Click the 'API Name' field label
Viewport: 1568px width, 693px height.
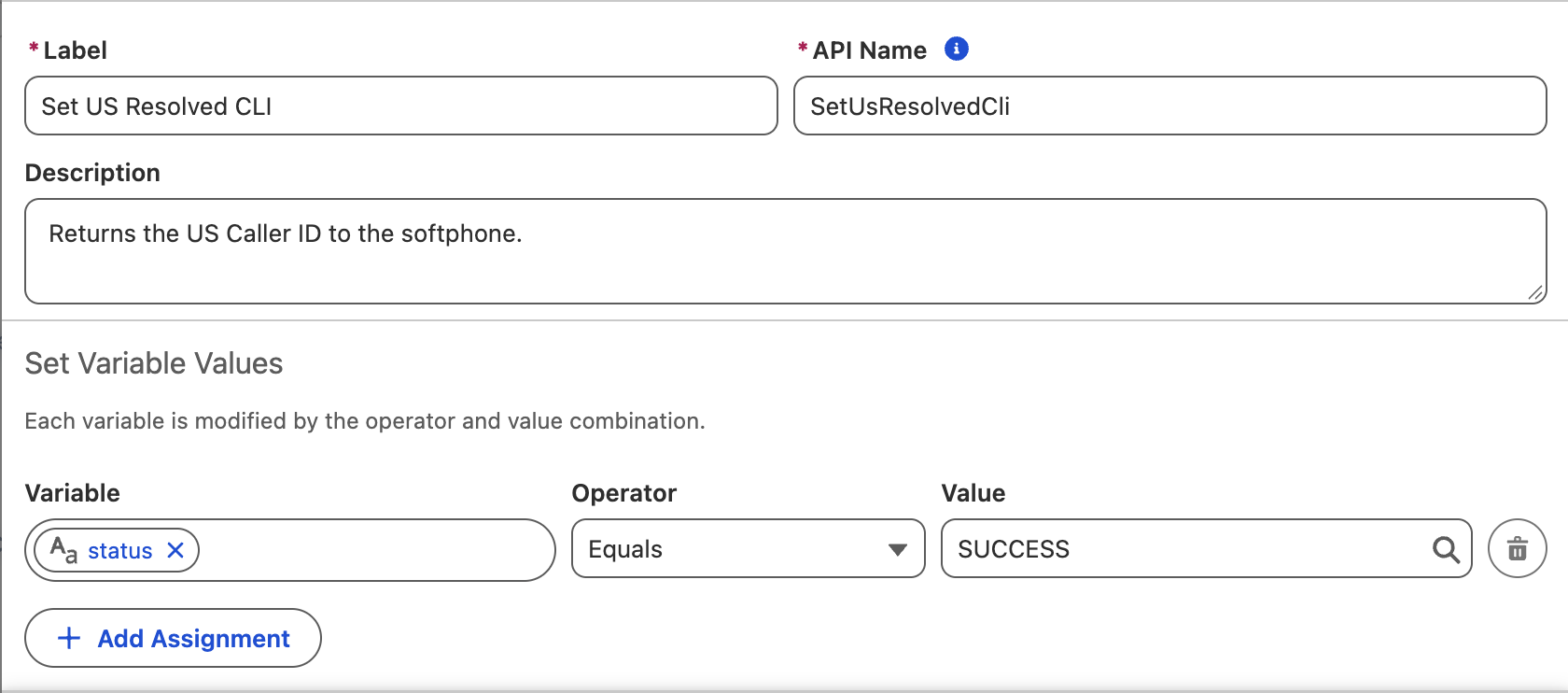click(870, 50)
